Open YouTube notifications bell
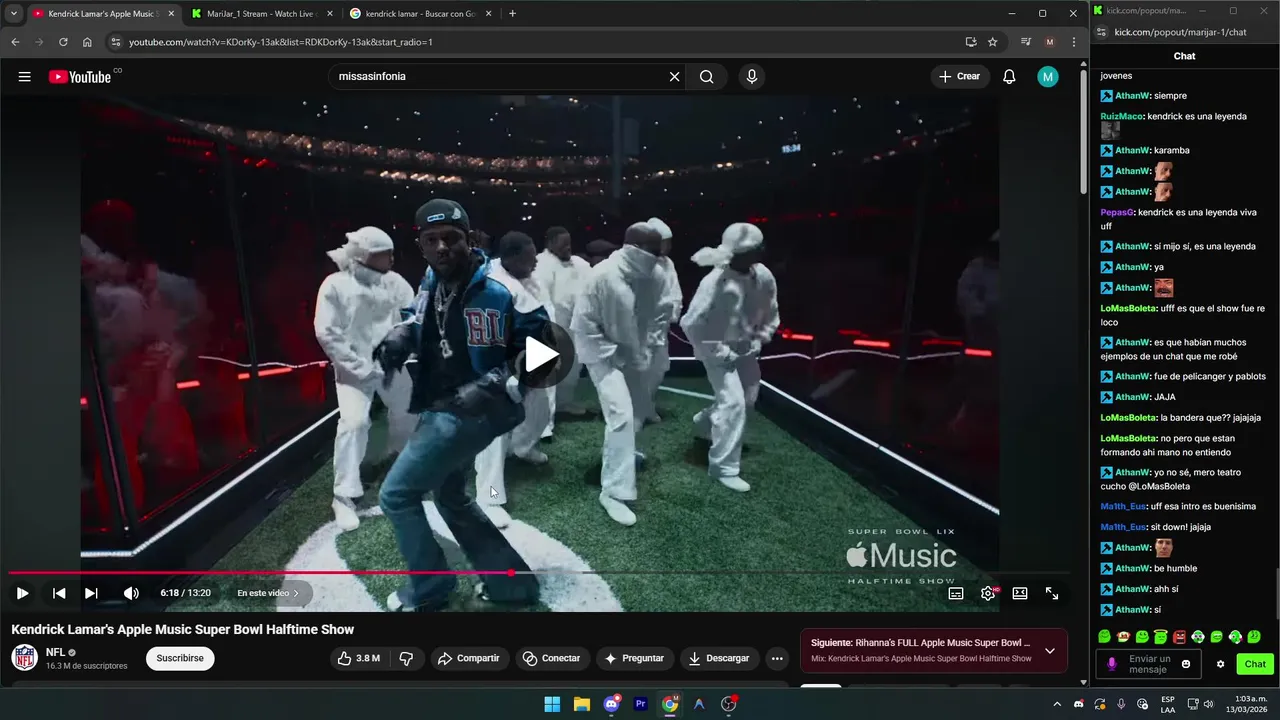This screenshot has height=720, width=1280. [x=1009, y=77]
